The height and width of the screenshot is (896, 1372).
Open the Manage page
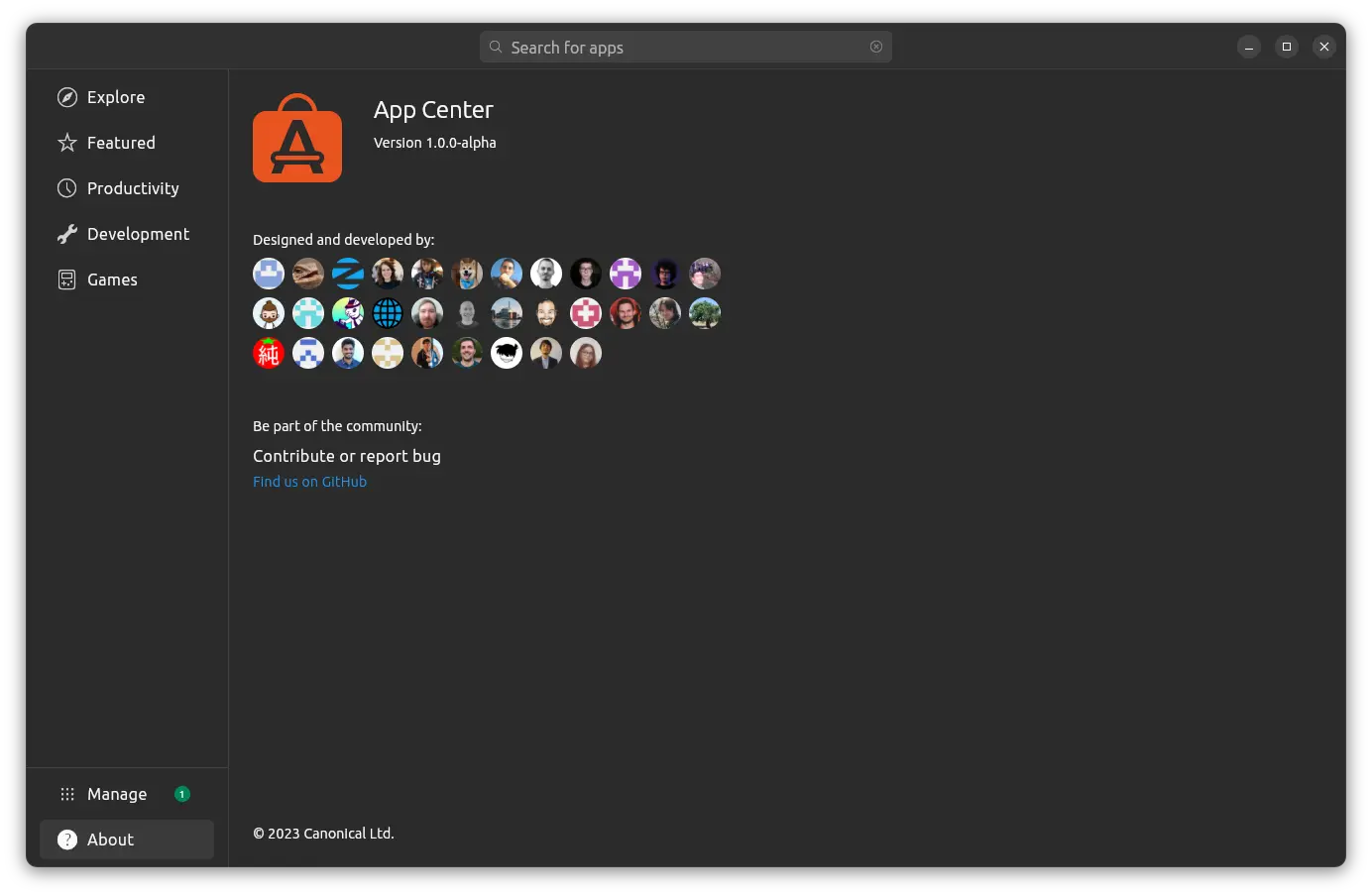(x=127, y=794)
